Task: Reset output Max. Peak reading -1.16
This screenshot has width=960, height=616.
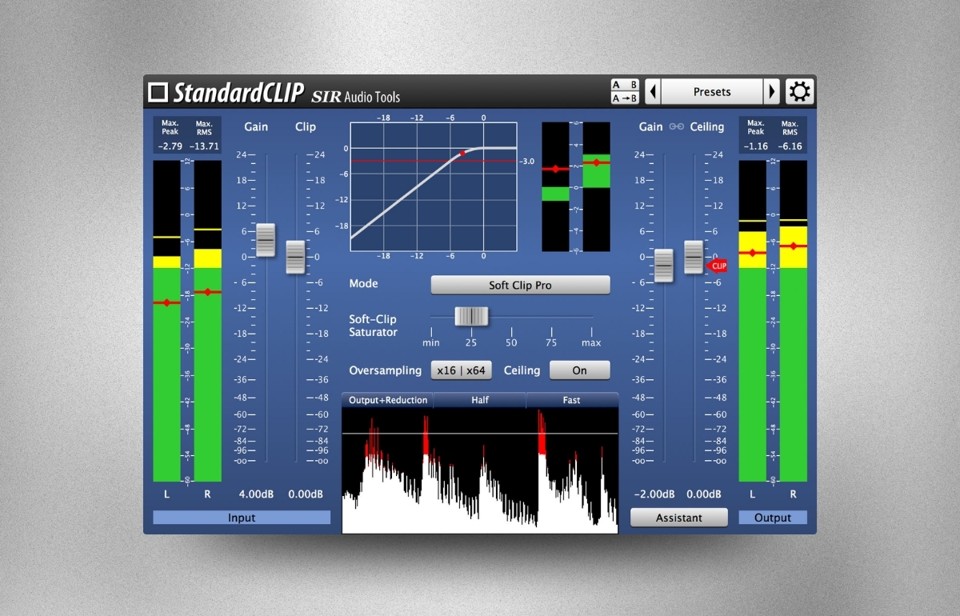Action: pos(756,146)
